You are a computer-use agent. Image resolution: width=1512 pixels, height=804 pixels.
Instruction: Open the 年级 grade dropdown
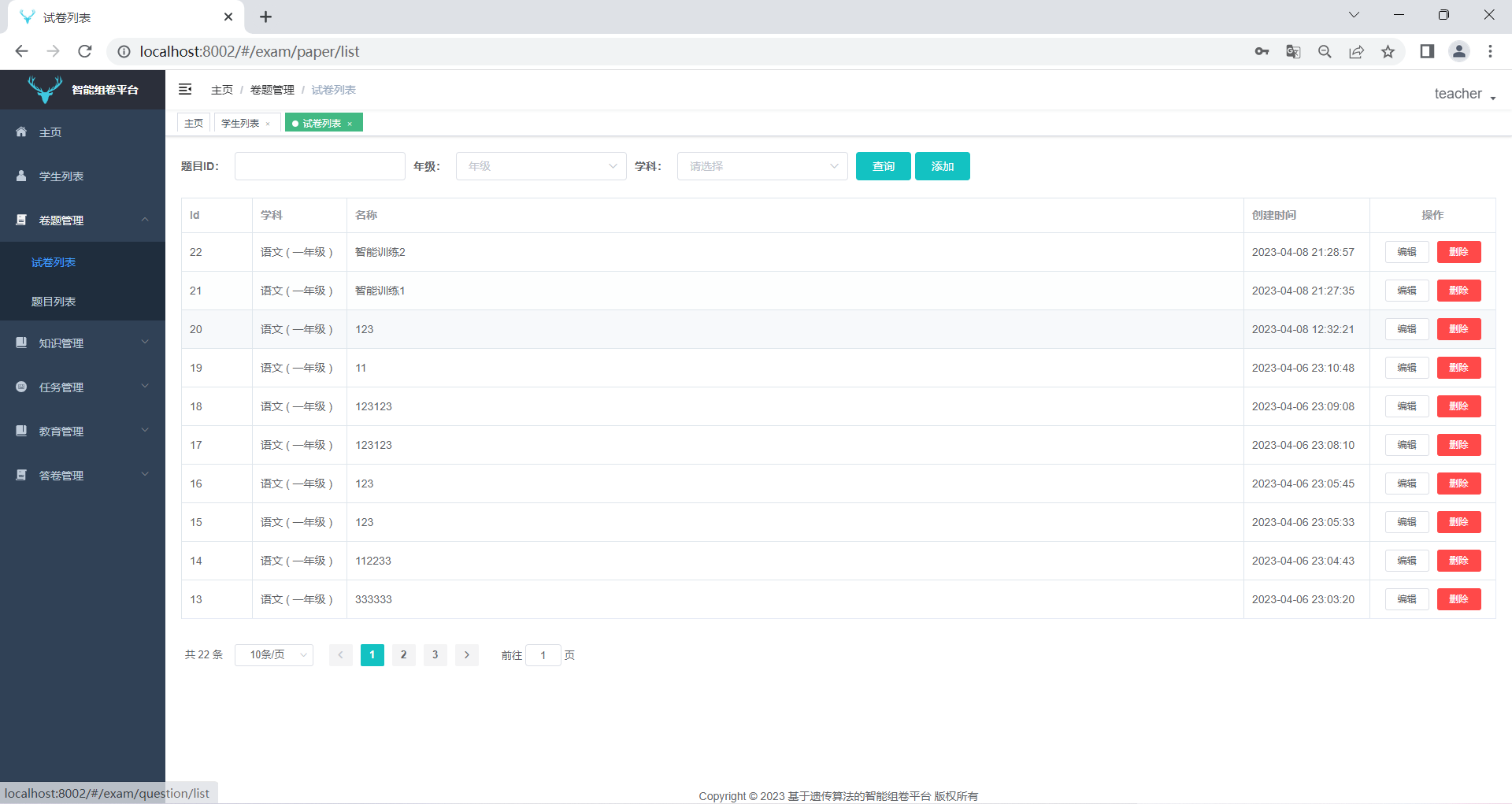541,166
